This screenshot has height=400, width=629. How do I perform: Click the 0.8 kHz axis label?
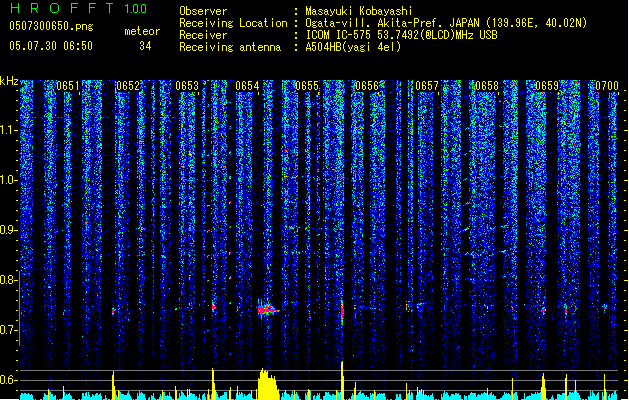tap(9, 280)
